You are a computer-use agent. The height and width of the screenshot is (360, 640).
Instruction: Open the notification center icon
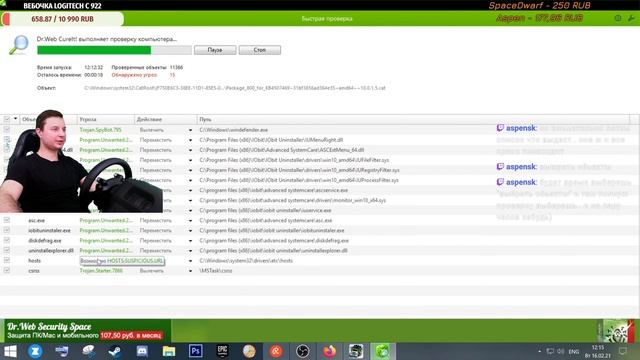[x=623, y=351]
